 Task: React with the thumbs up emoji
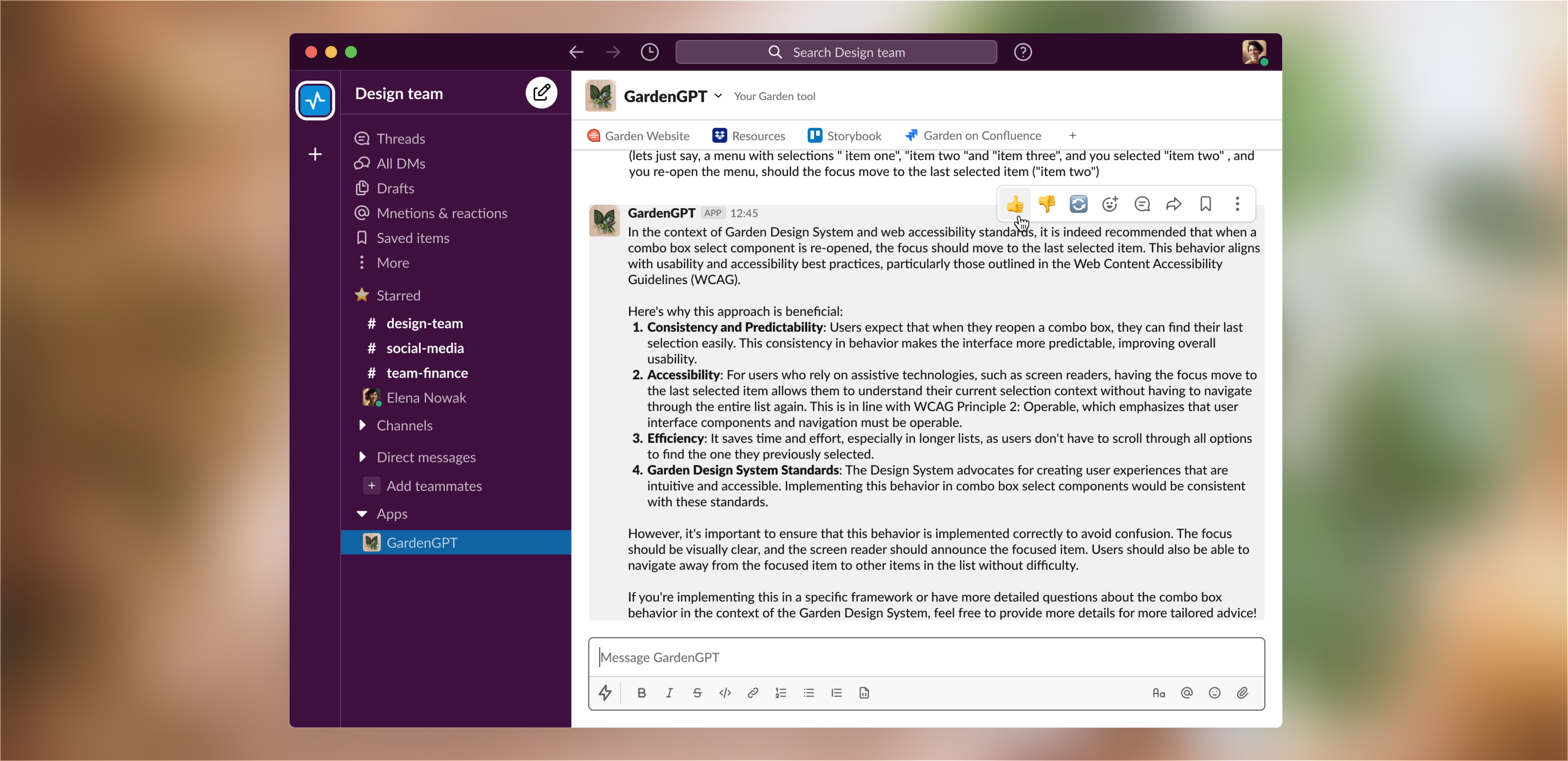(1015, 204)
